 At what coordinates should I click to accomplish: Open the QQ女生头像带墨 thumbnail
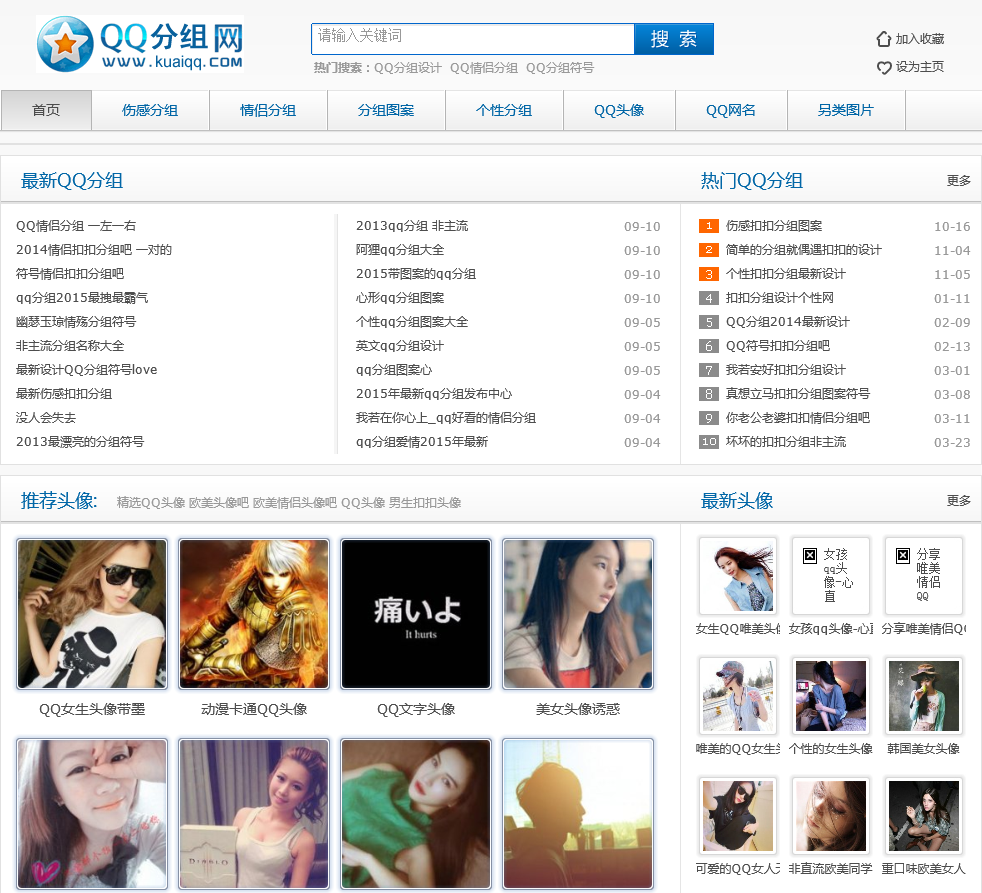(x=92, y=614)
